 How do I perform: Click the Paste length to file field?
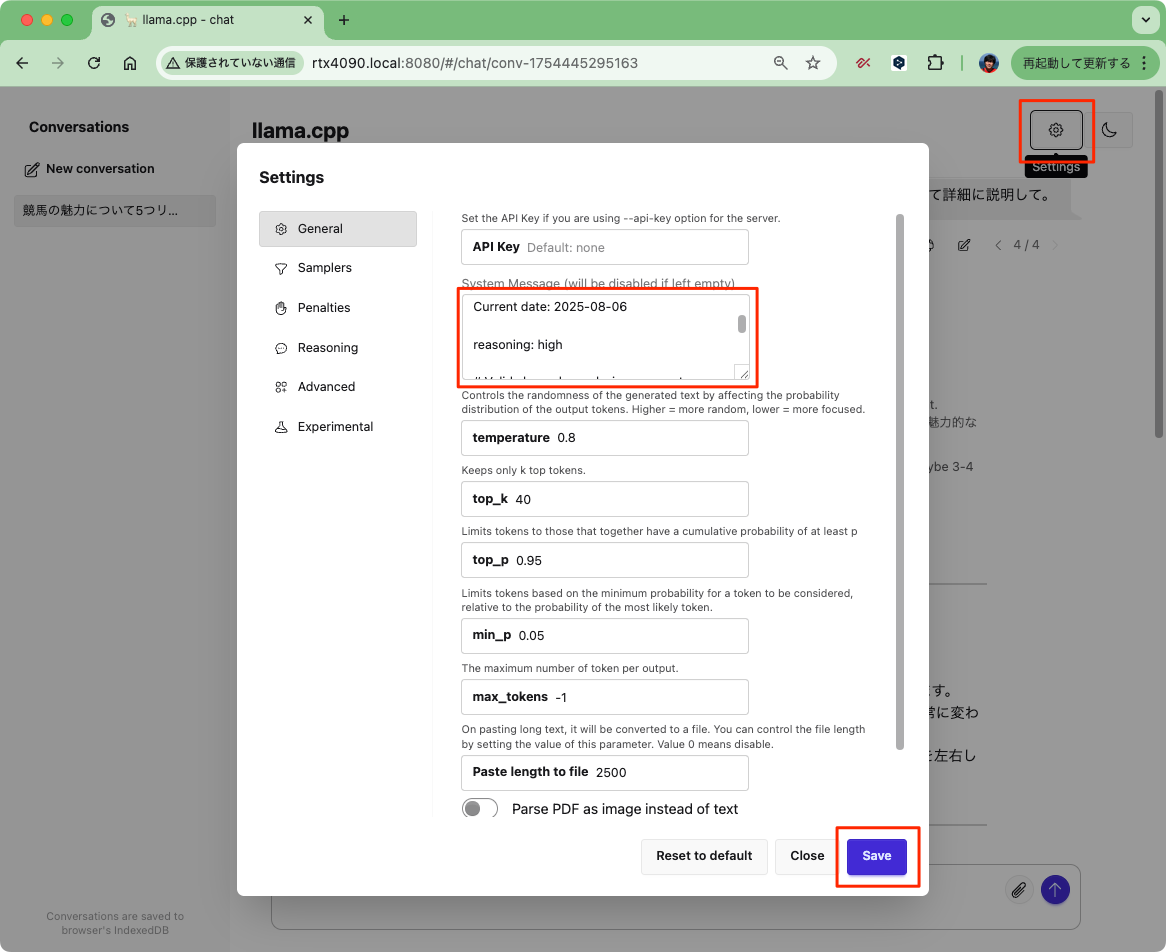[x=605, y=773]
